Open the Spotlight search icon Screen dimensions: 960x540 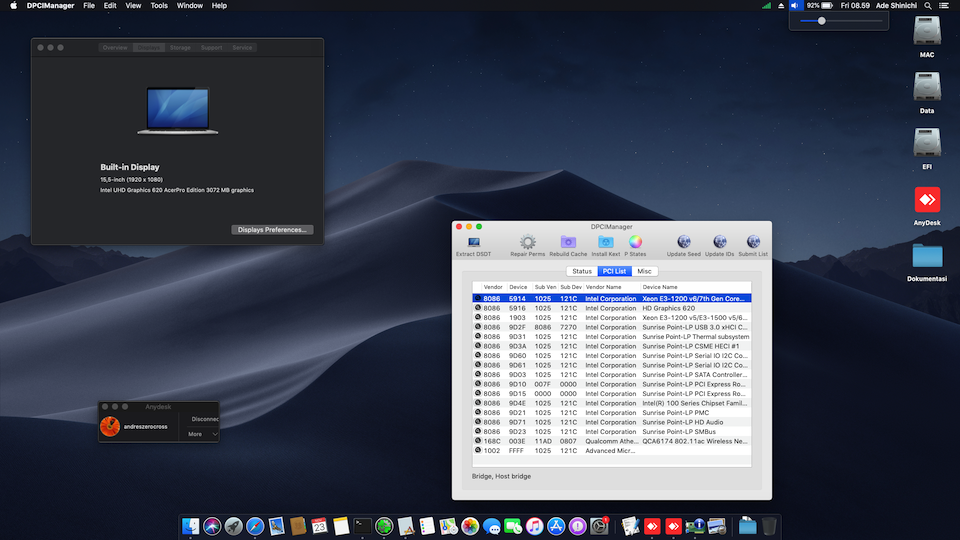928,6
